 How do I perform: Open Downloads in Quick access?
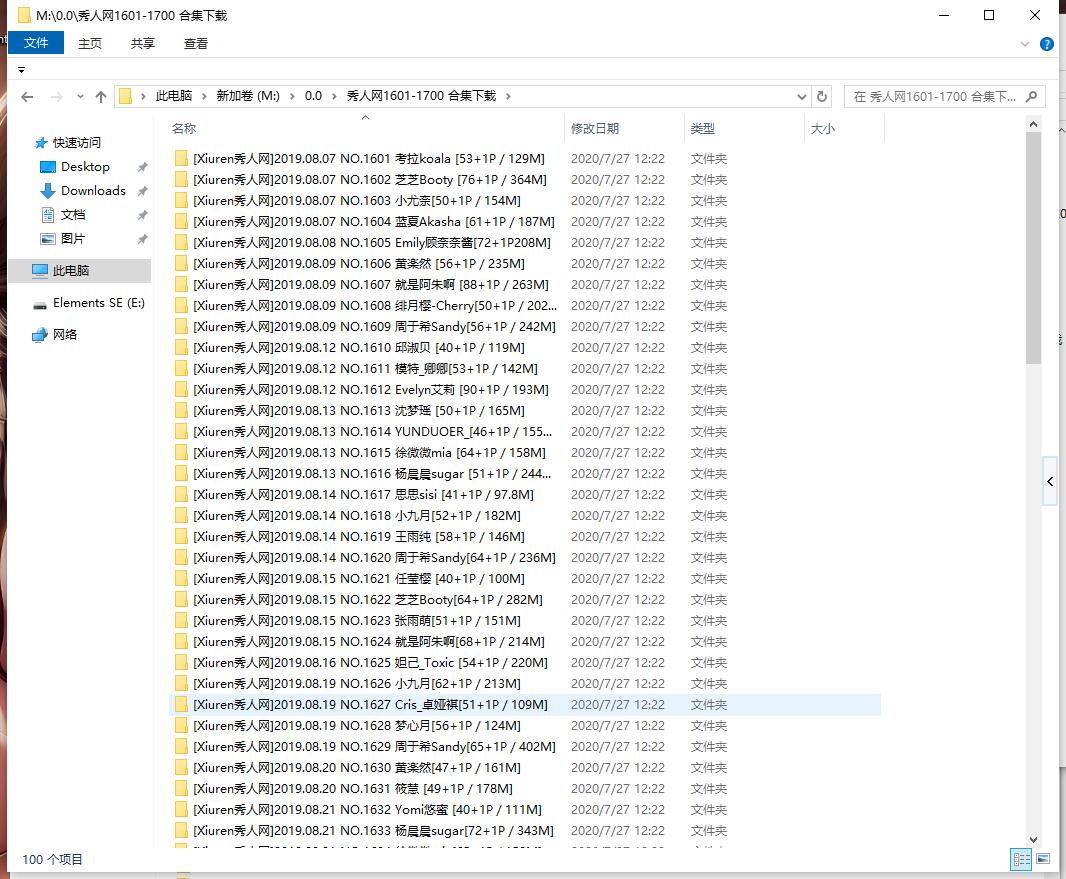point(93,191)
